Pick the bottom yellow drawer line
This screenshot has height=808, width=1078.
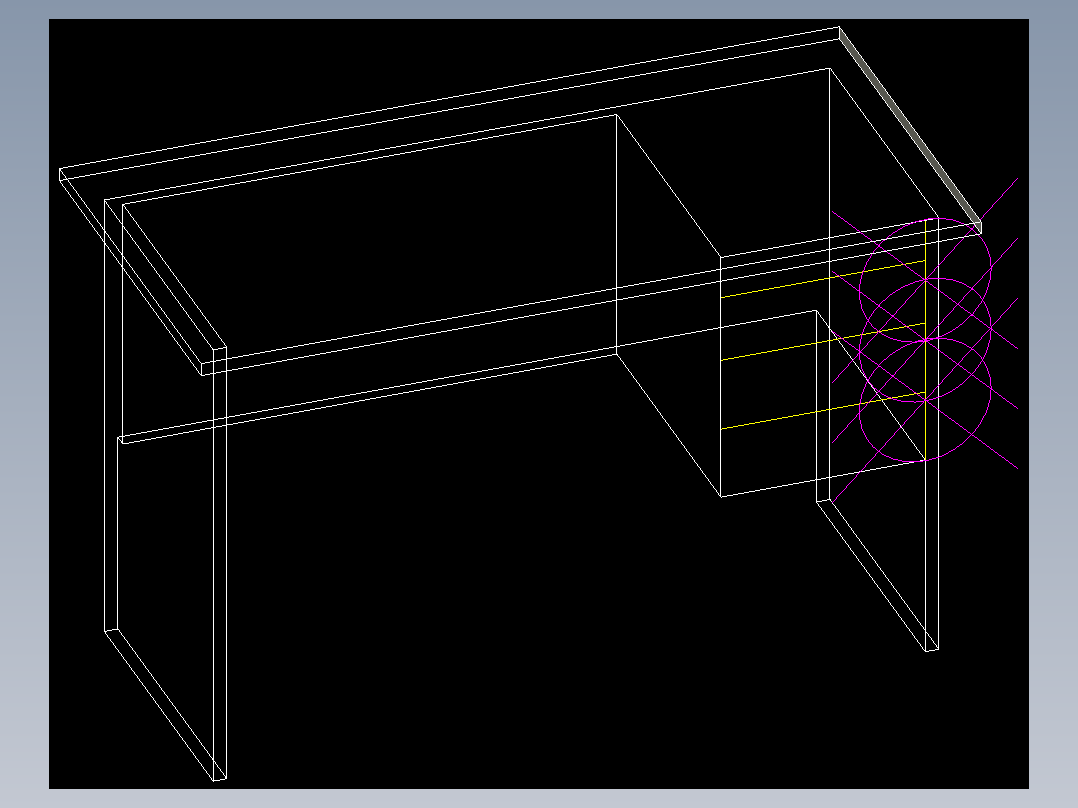[x=823, y=411]
